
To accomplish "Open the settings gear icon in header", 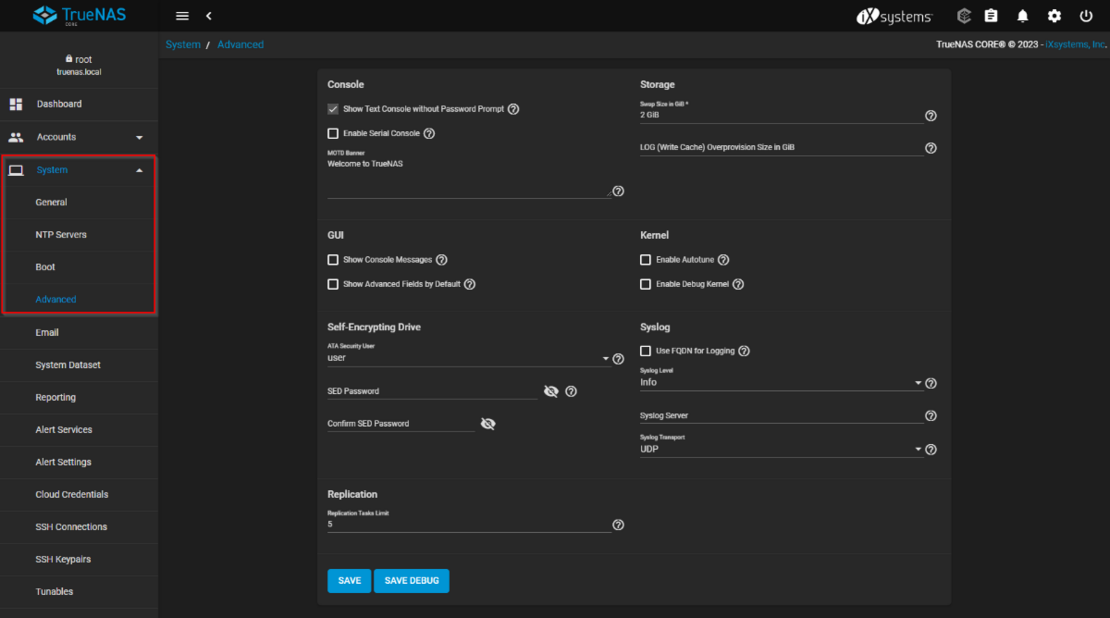I will [x=1054, y=16].
